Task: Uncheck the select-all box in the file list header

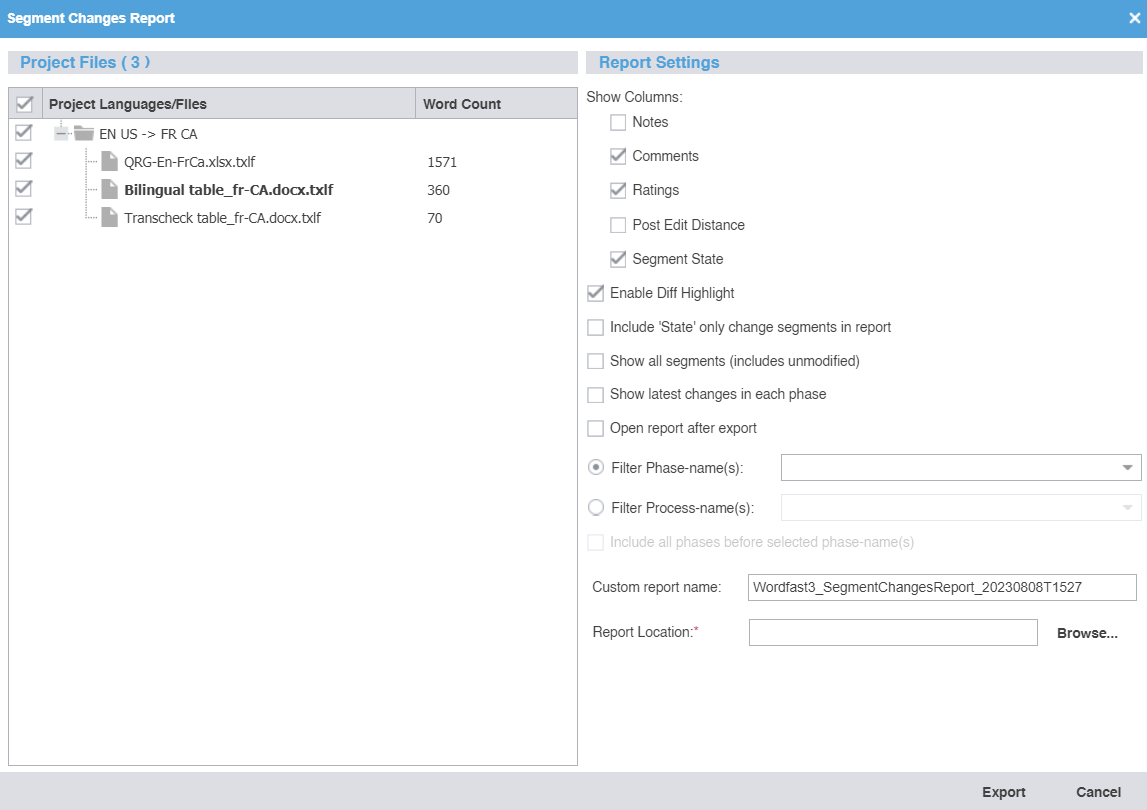Action: [23, 103]
